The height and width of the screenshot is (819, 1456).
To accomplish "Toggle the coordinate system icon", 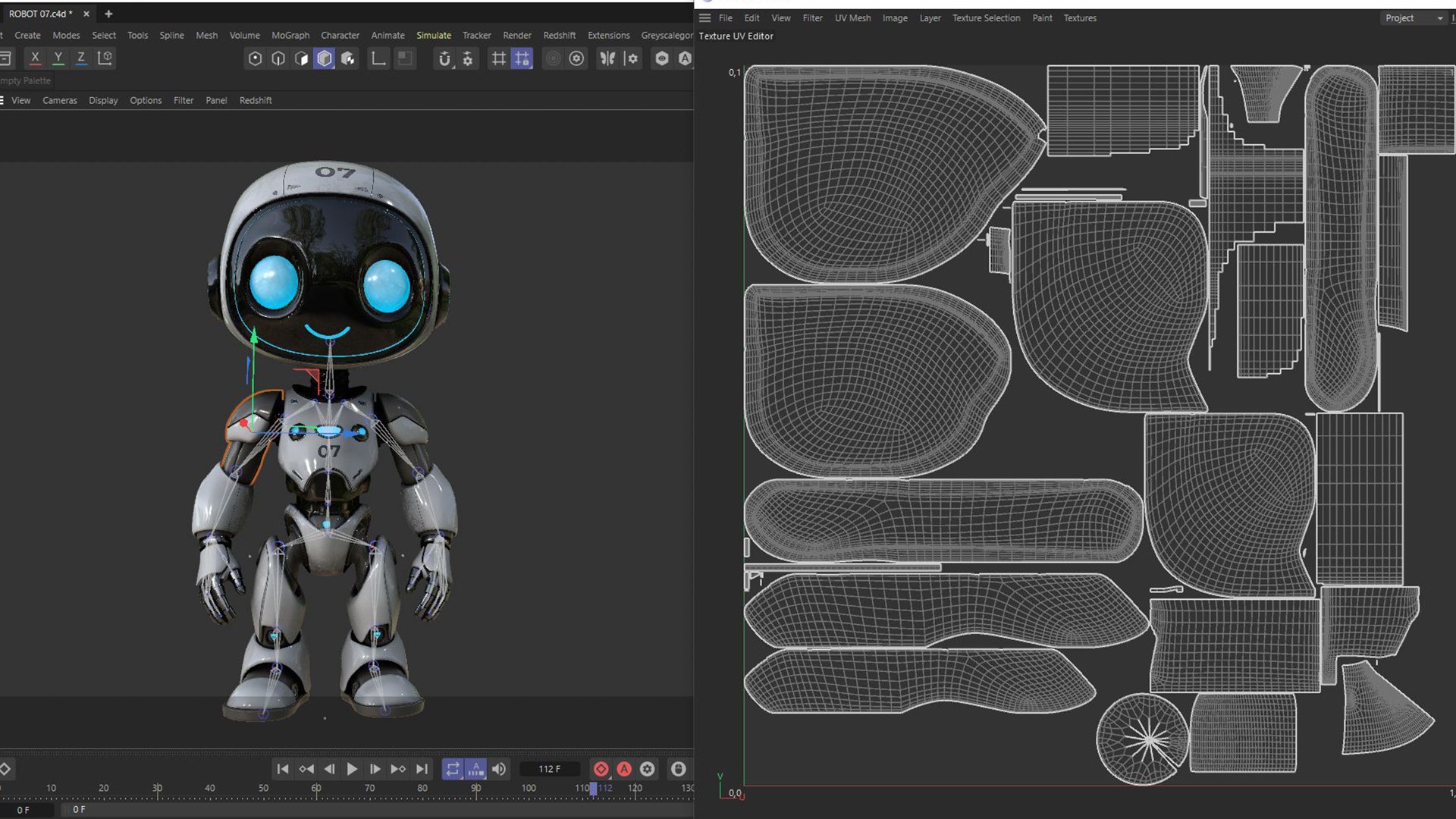I will point(105,58).
